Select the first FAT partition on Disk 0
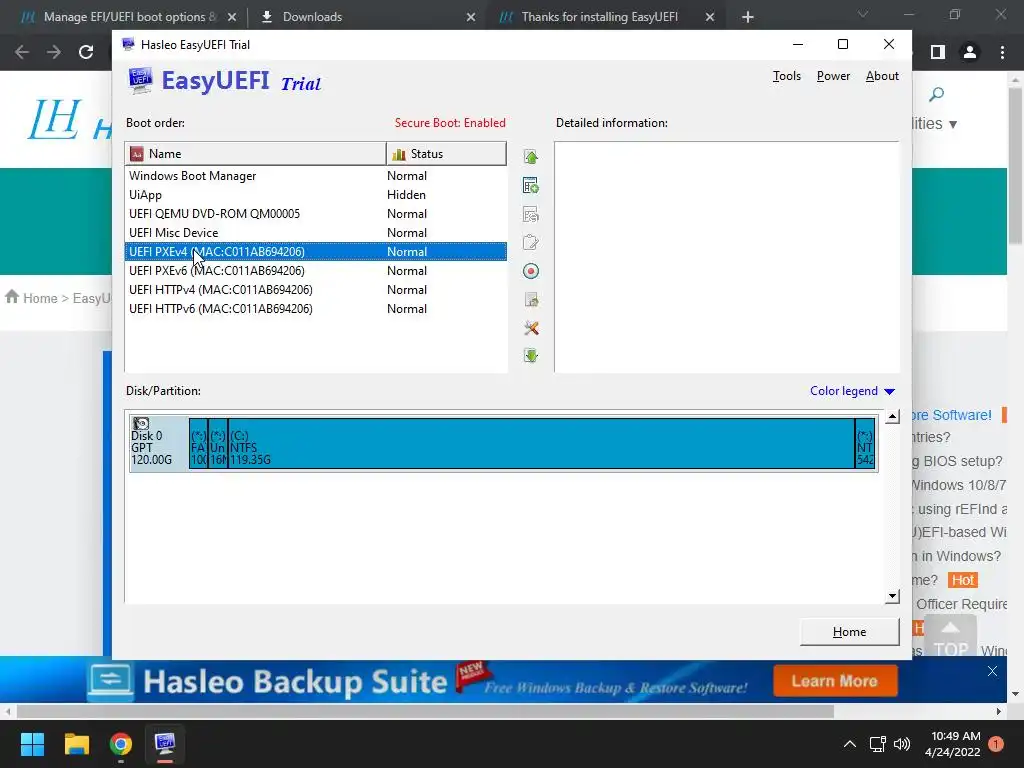This screenshot has width=1024, height=768. 199,443
